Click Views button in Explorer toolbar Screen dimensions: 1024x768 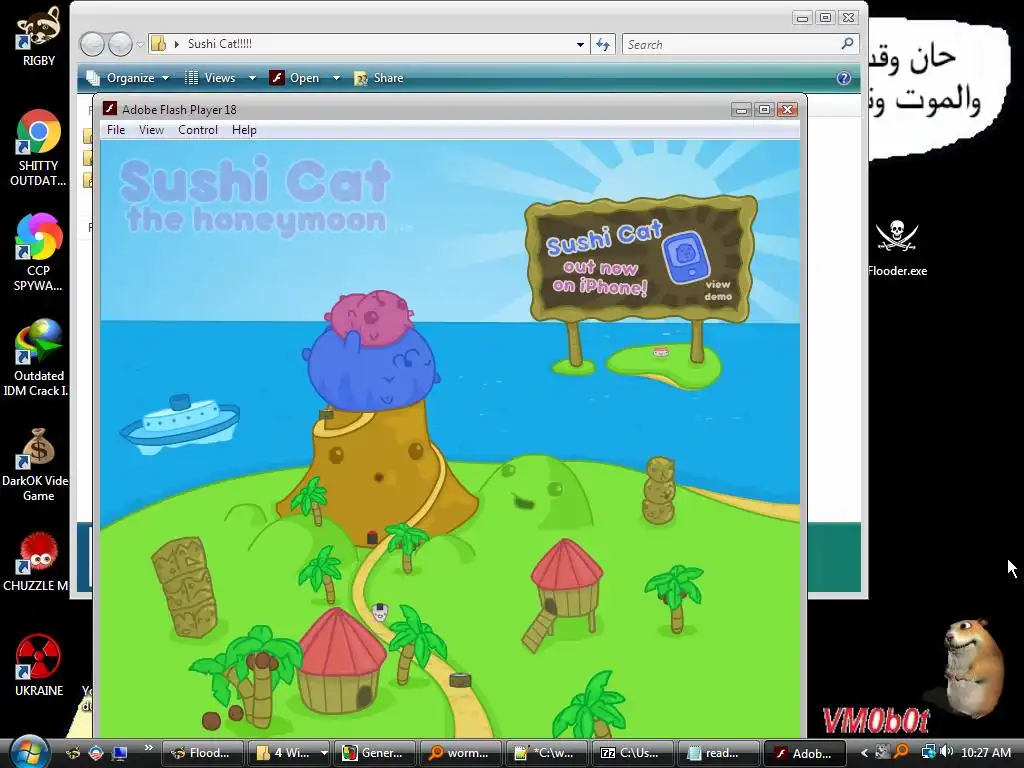click(210, 78)
